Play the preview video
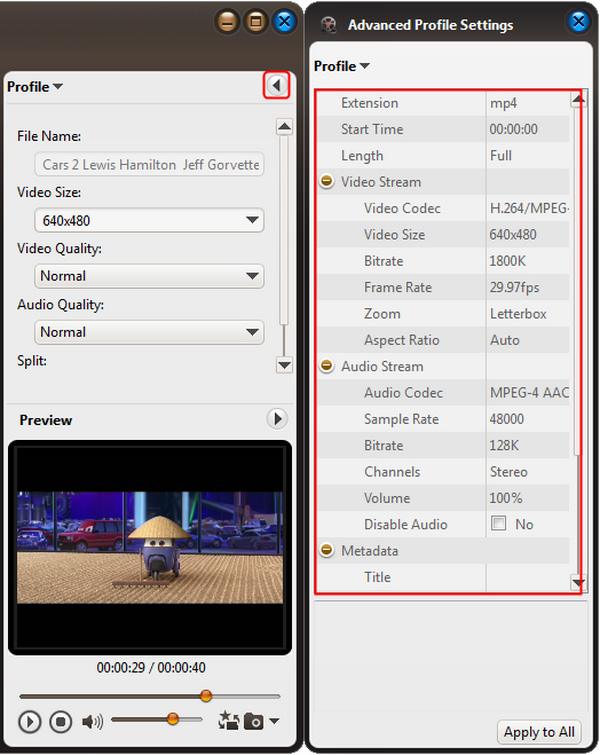Screen dimensions: 600x755 (29, 722)
